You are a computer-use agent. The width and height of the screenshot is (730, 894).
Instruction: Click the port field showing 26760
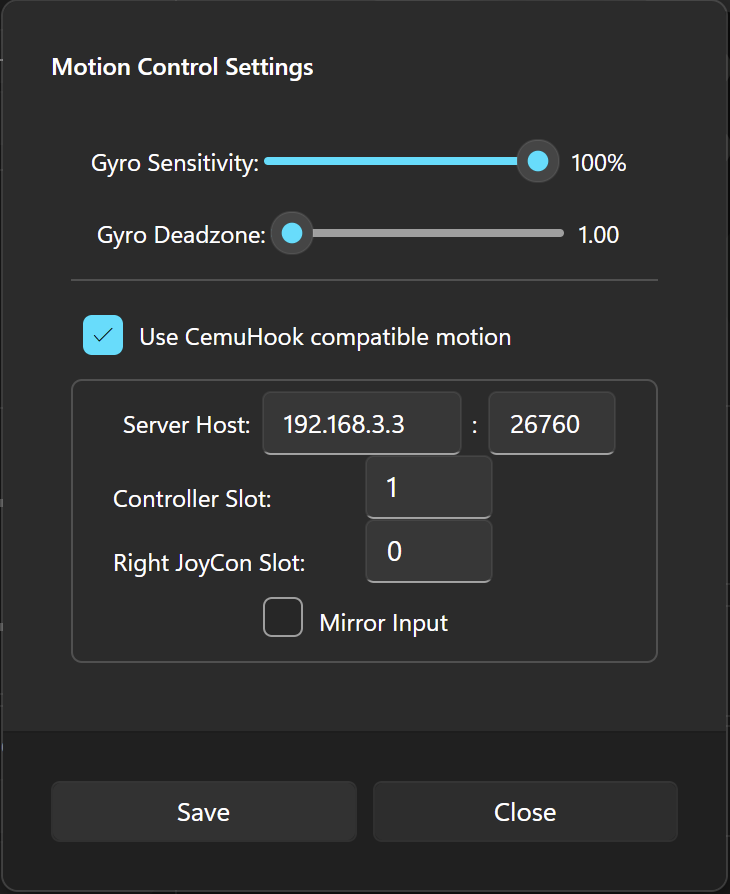point(551,423)
